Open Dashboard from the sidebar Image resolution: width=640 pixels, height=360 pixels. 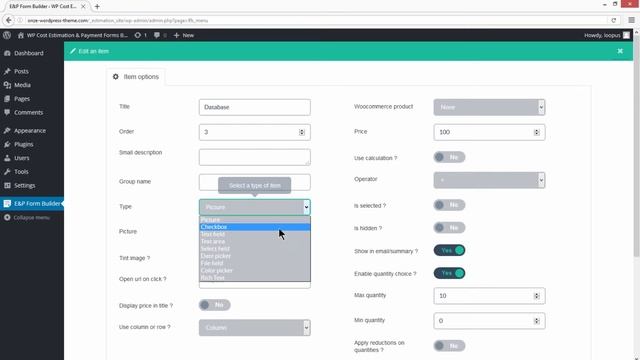(x=29, y=53)
